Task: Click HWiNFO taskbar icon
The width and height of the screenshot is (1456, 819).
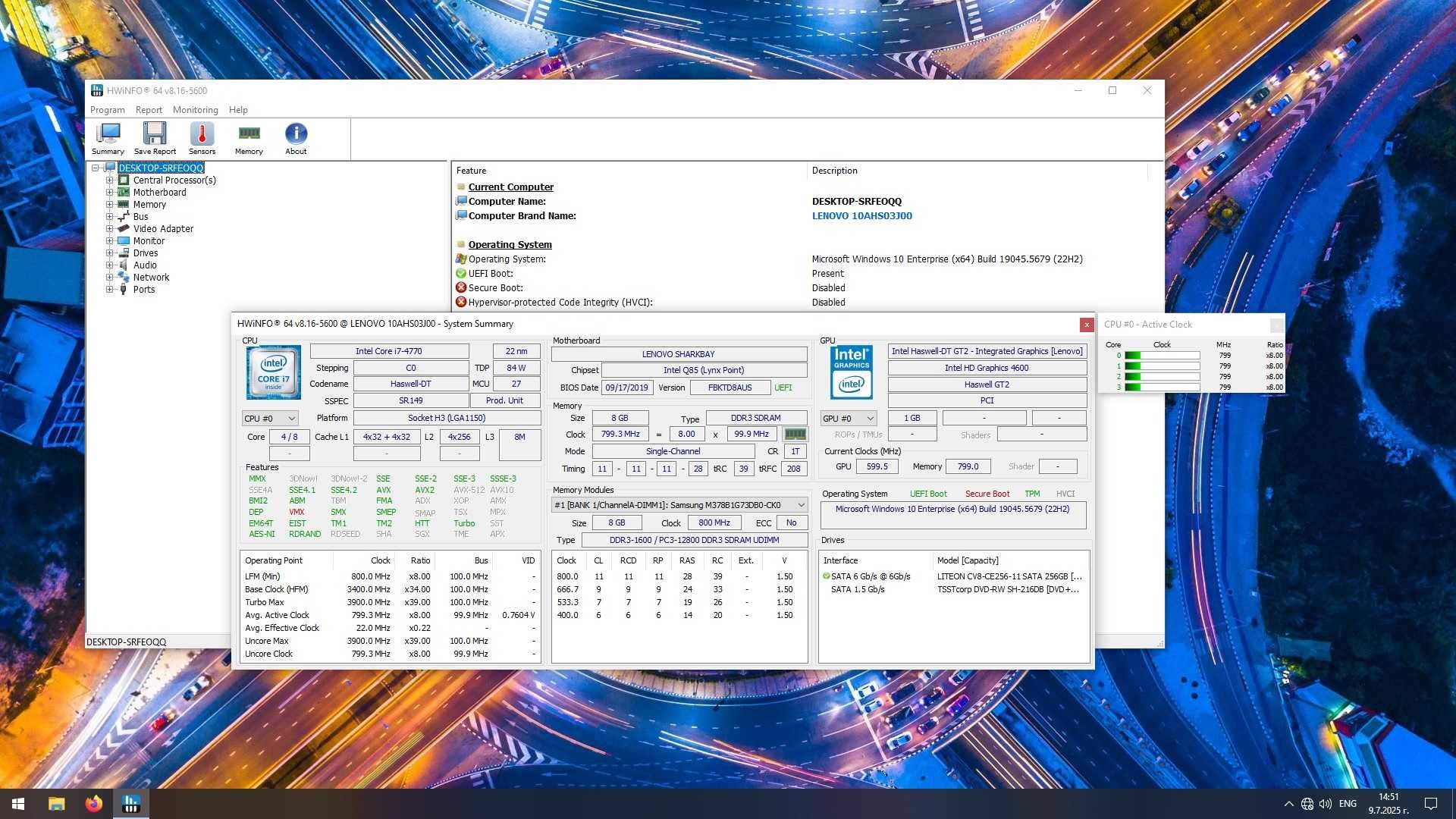Action: 130,804
